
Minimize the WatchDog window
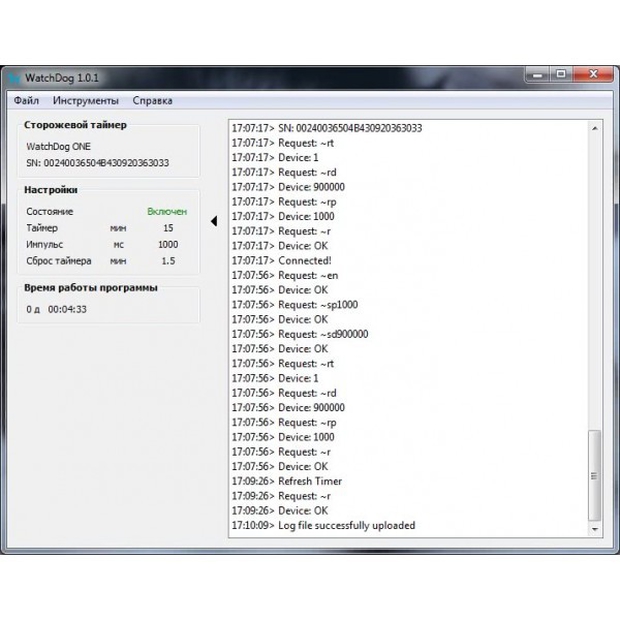(x=537, y=74)
